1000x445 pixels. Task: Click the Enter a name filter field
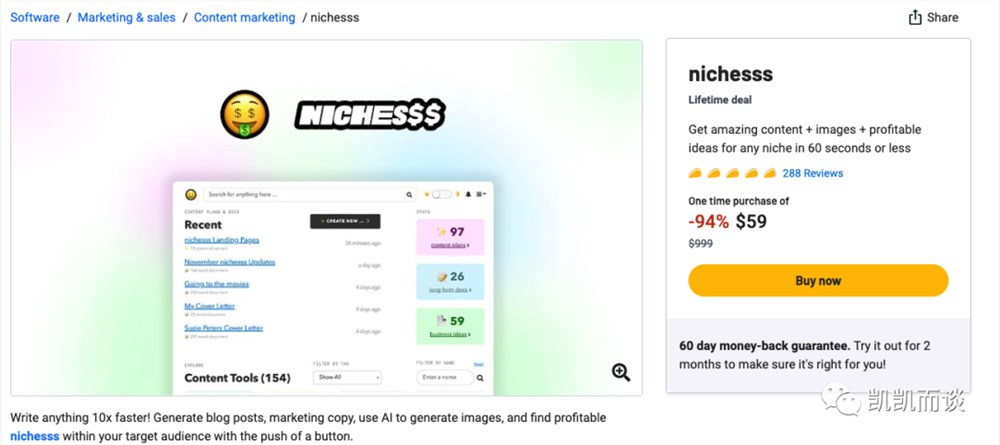445,377
